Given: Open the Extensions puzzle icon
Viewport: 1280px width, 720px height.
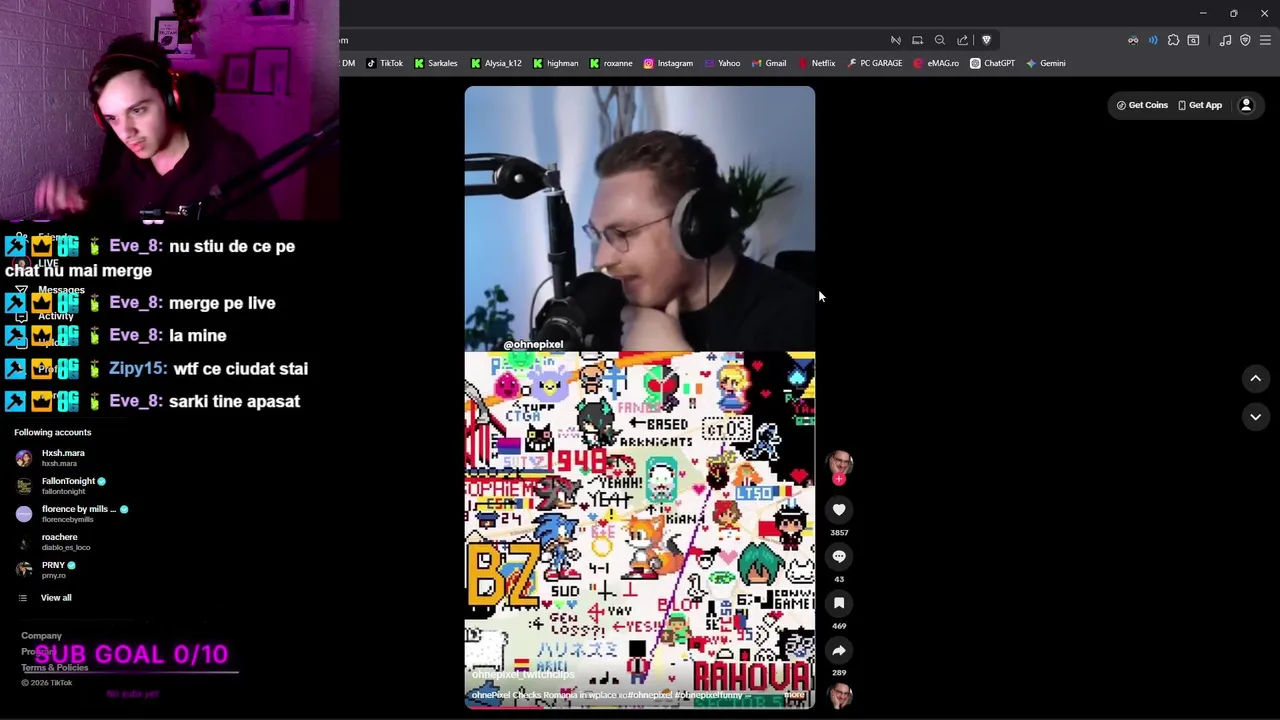Looking at the screenshot, I should (1173, 40).
